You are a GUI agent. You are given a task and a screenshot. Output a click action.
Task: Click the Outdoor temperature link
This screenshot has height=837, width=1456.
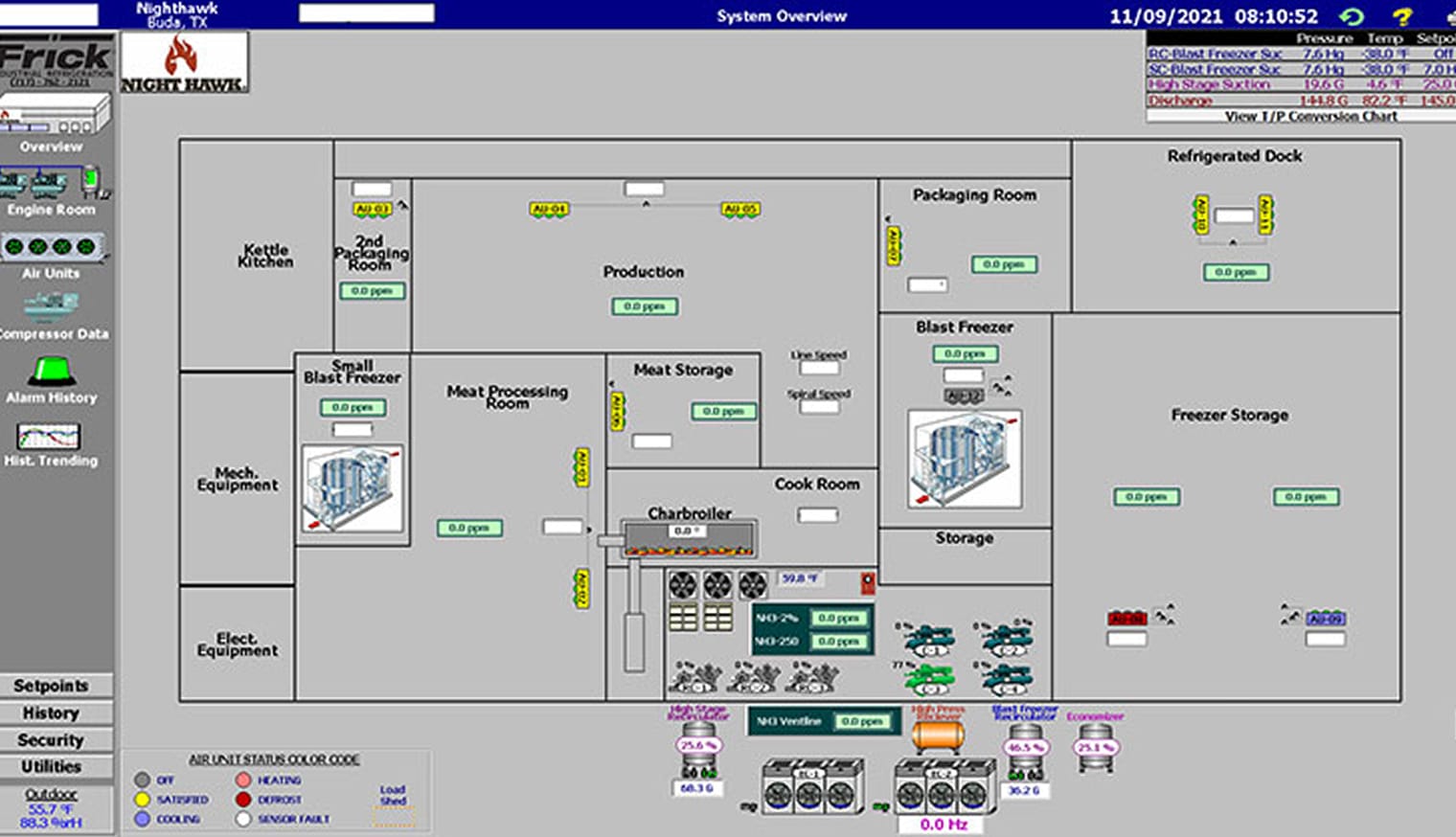pyautogui.click(x=52, y=794)
